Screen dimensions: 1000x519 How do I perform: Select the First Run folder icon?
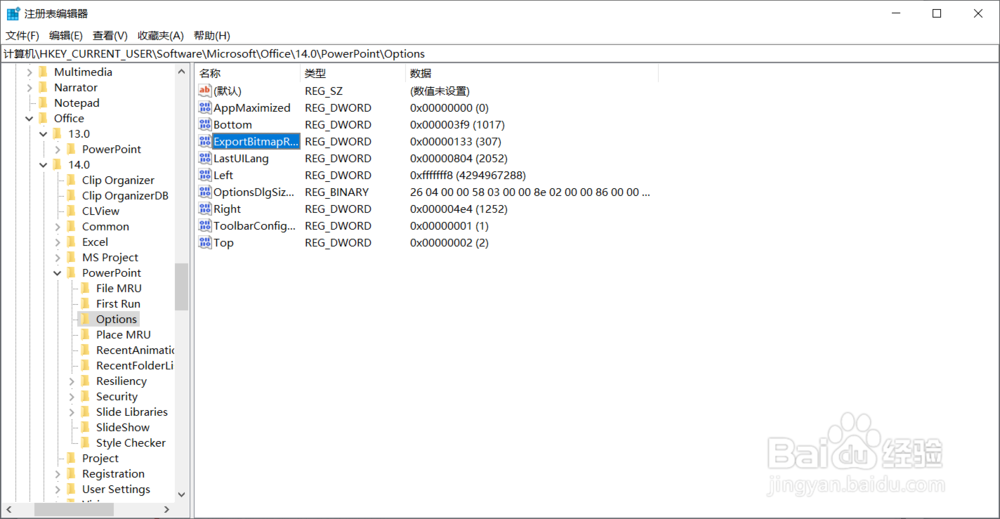pos(85,303)
